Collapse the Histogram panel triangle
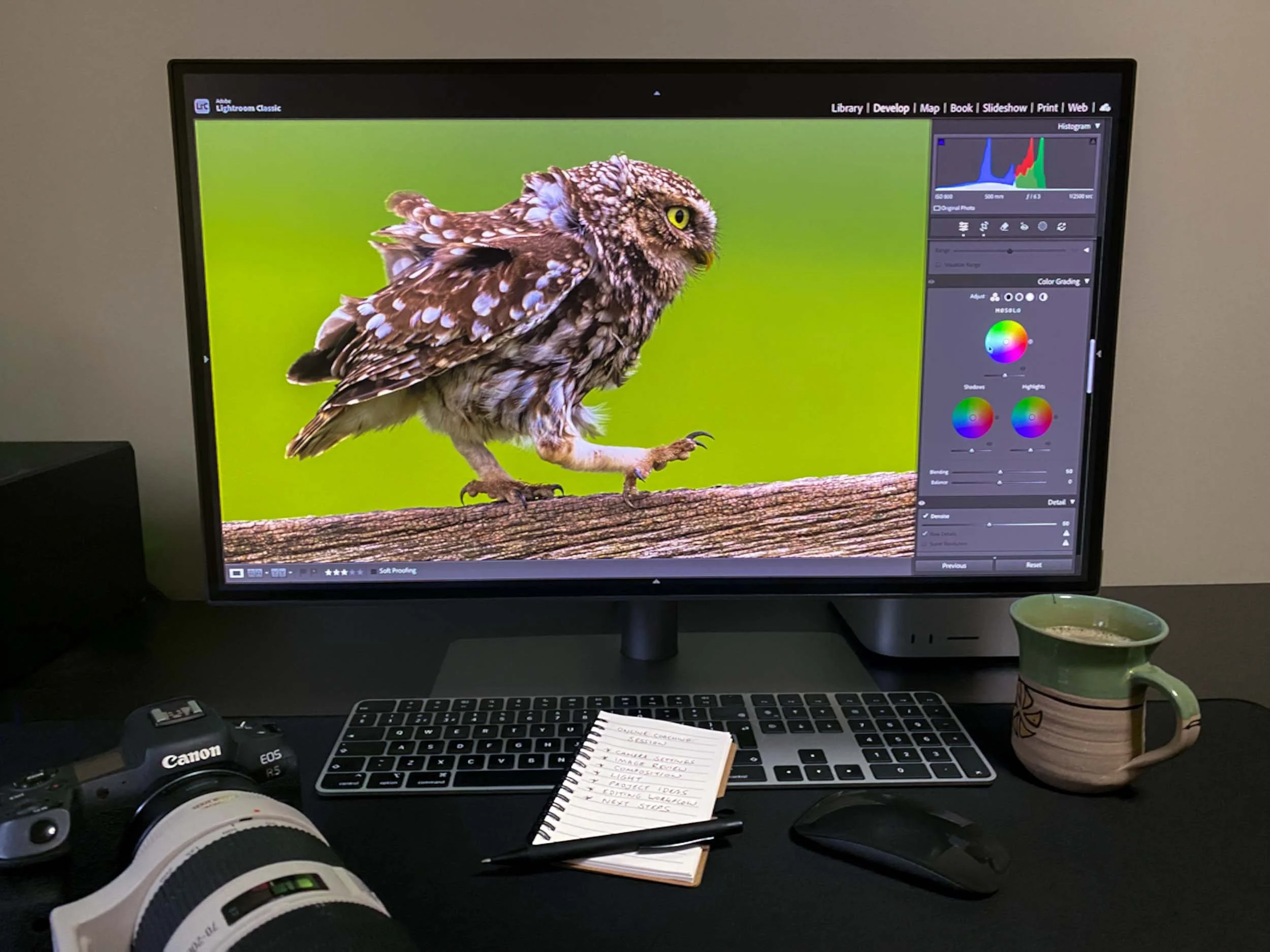Screen dimensions: 1270x952 coord(1098,126)
